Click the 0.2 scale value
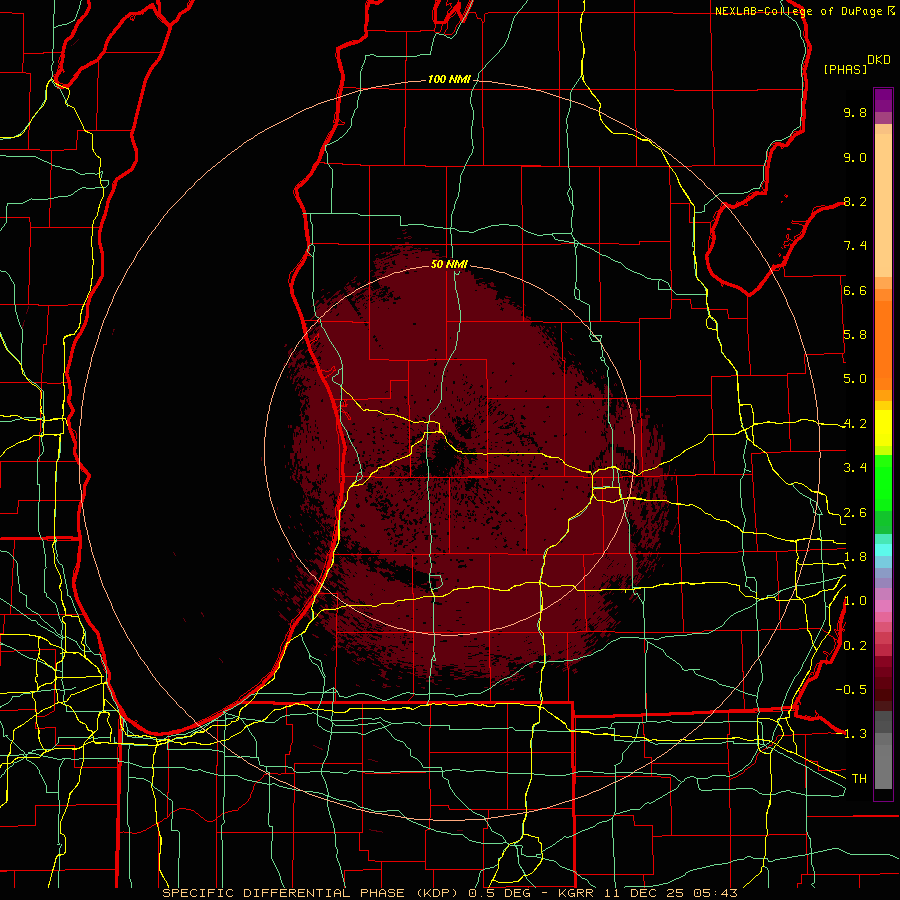 click(855, 646)
